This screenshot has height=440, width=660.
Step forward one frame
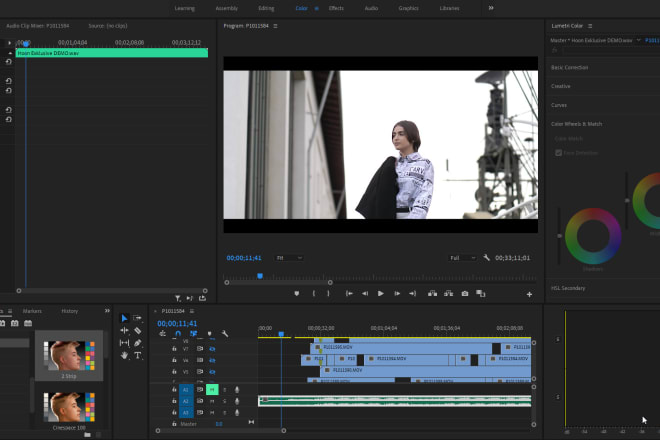click(397, 293)
